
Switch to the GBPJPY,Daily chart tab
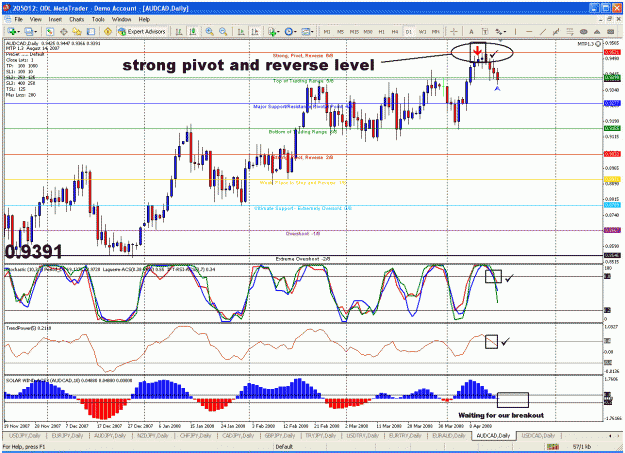[x=280, y=435]
